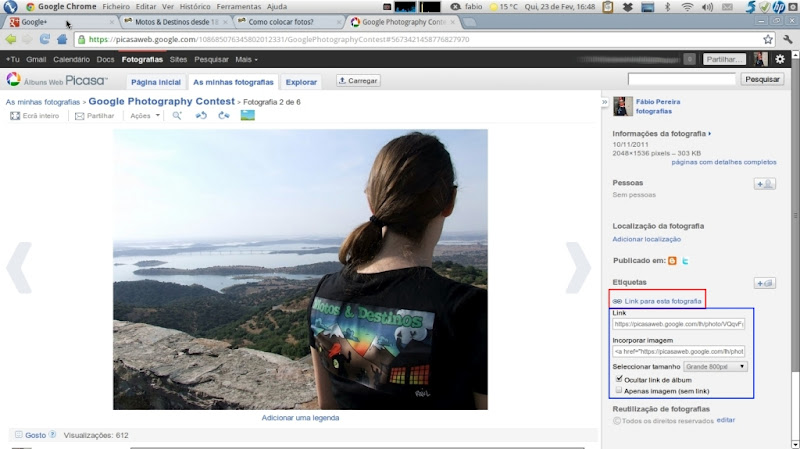Open the Wi-Fi icon in menu bar
Screen dimensions: 800x449
(687, 7)
